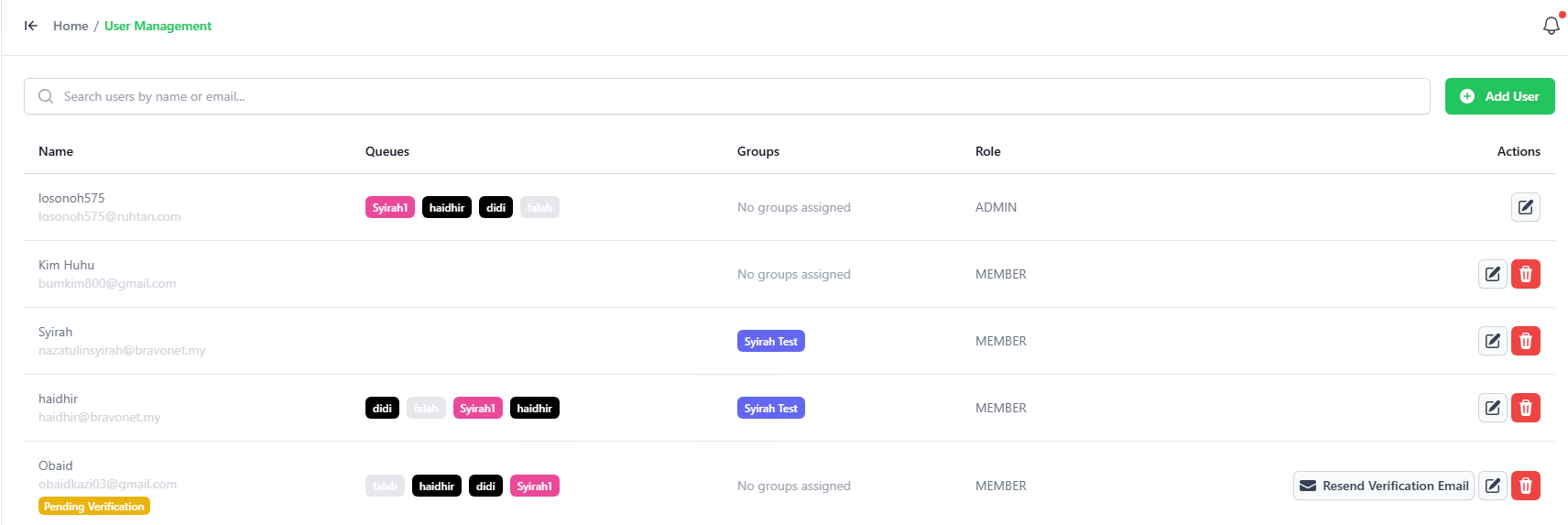This screenshot has width=1568, height=525.
Task: Click No groups assigned for Kim Huhu
Action: (x=794, y=274)
